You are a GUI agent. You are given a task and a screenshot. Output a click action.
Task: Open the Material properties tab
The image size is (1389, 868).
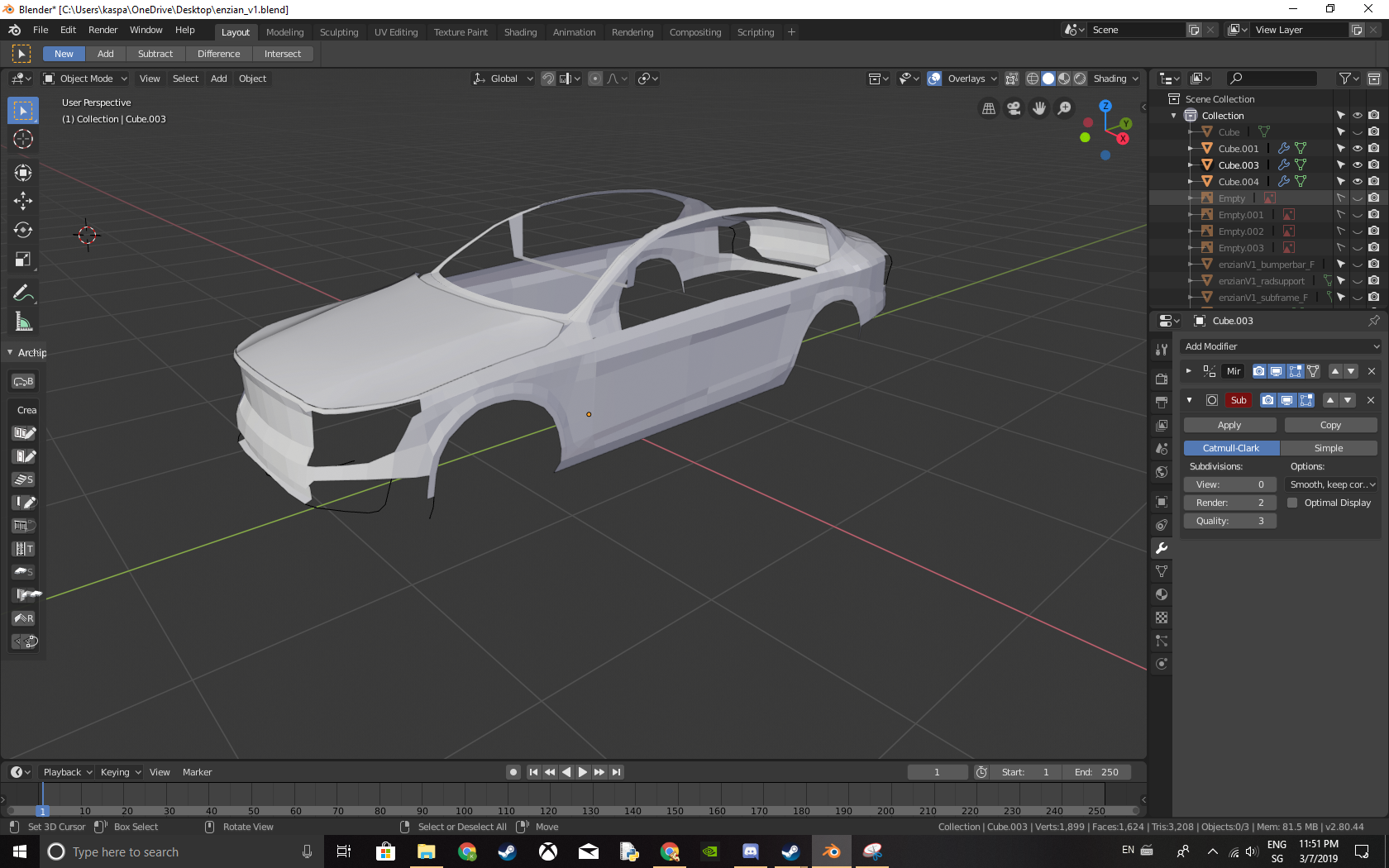tap(1162, 594)
